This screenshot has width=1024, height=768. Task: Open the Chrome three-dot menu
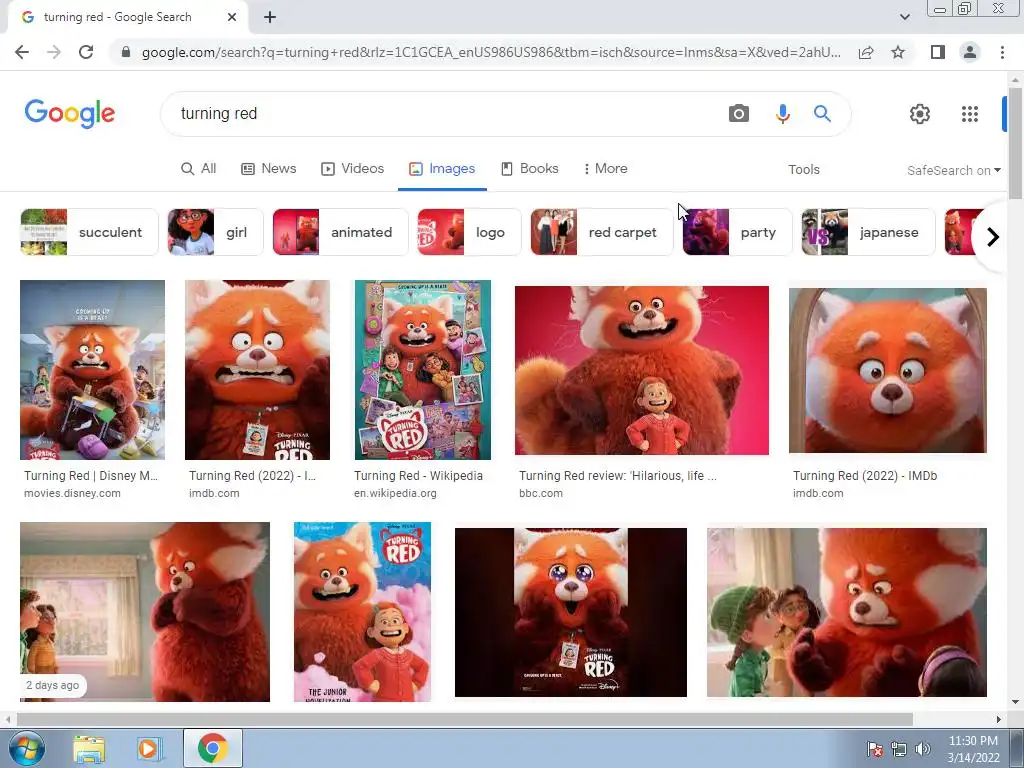(x=1002, y=52)
